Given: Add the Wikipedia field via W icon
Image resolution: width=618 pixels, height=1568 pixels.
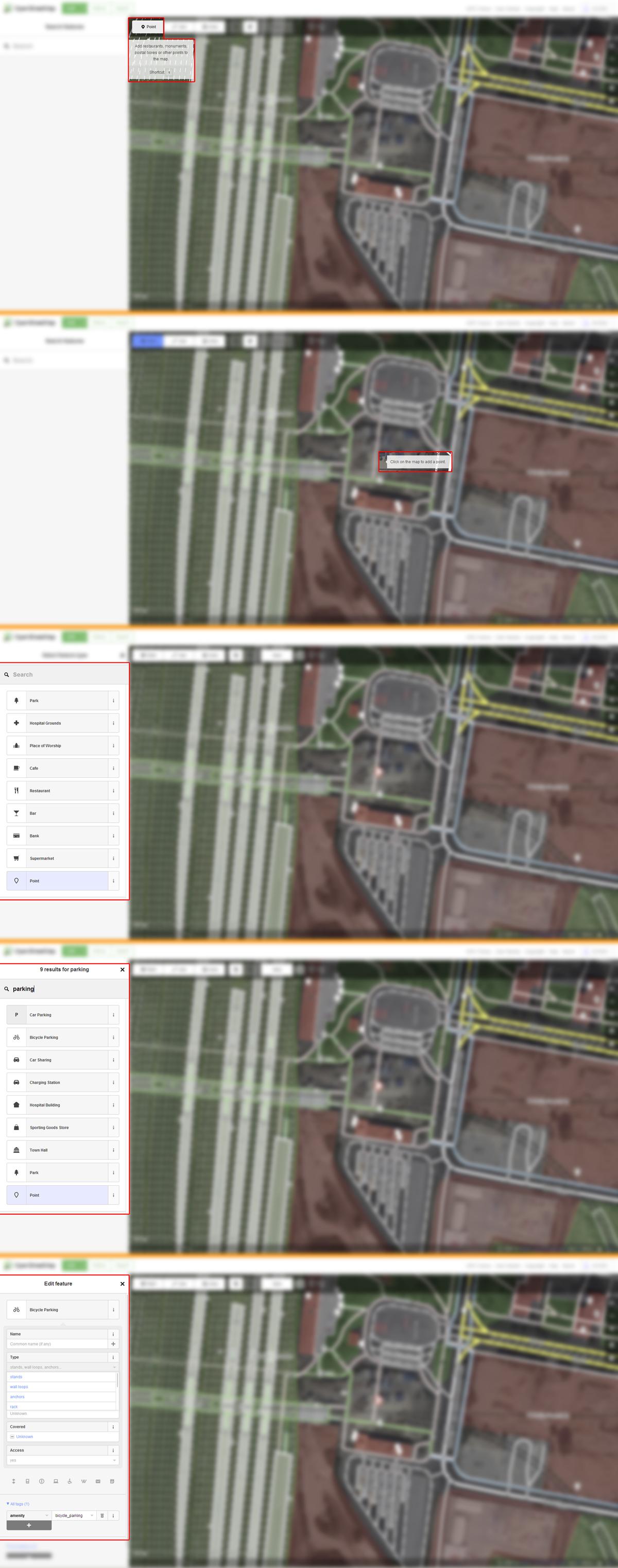Looking at the screenshot, I should (x=83, y=1481).
